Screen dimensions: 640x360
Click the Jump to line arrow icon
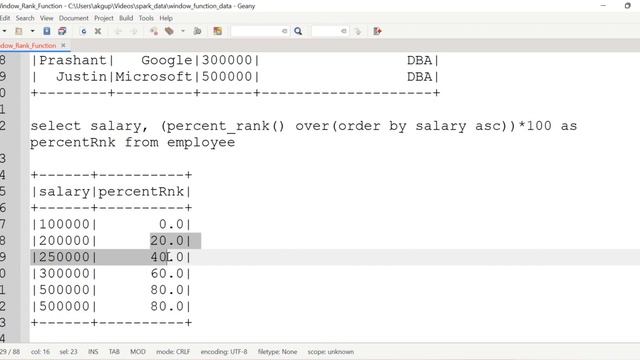coord(358,31)
